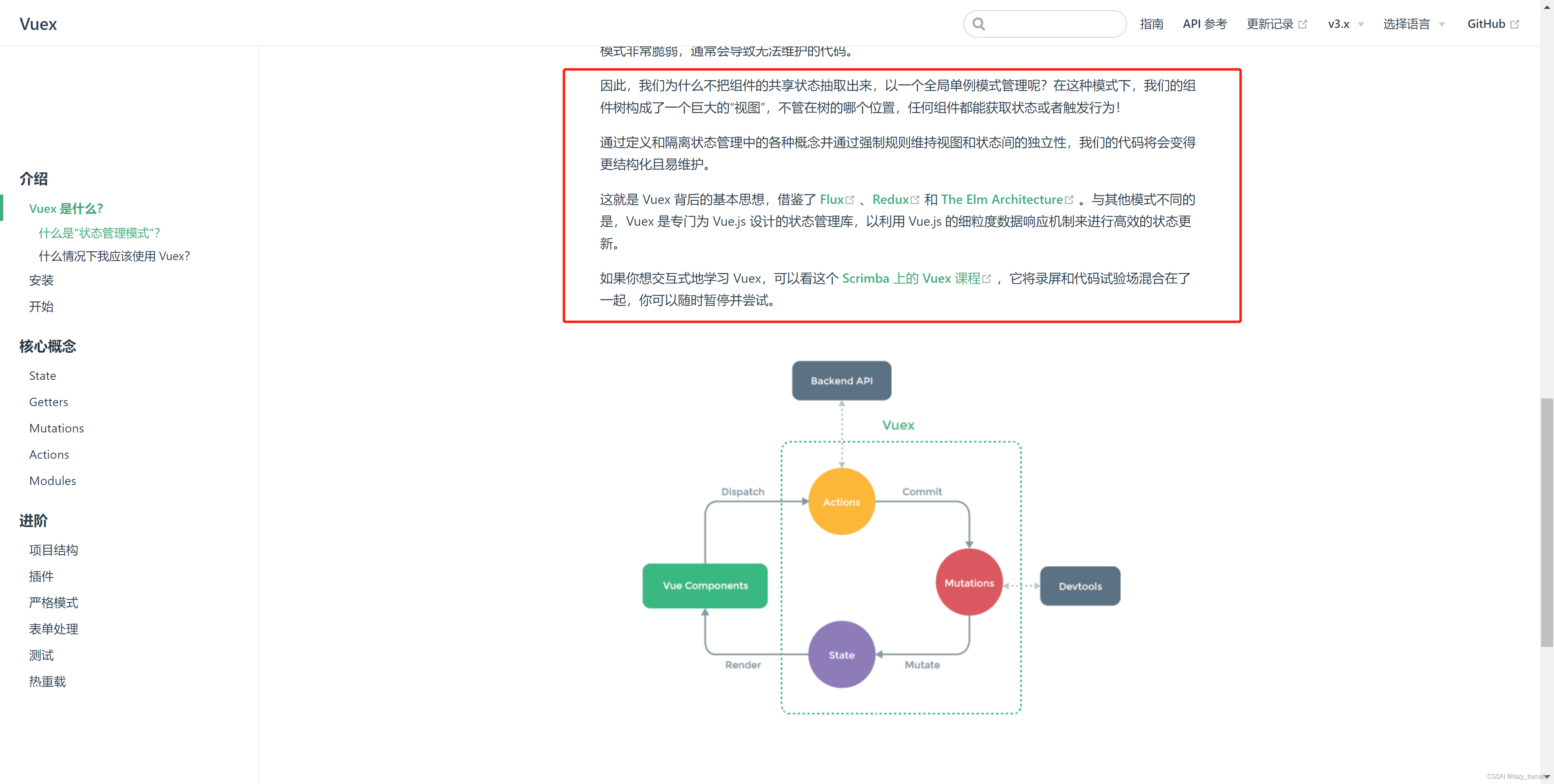
Task: Open the 严格模式 sidebar page
Action: click(54, 602)
